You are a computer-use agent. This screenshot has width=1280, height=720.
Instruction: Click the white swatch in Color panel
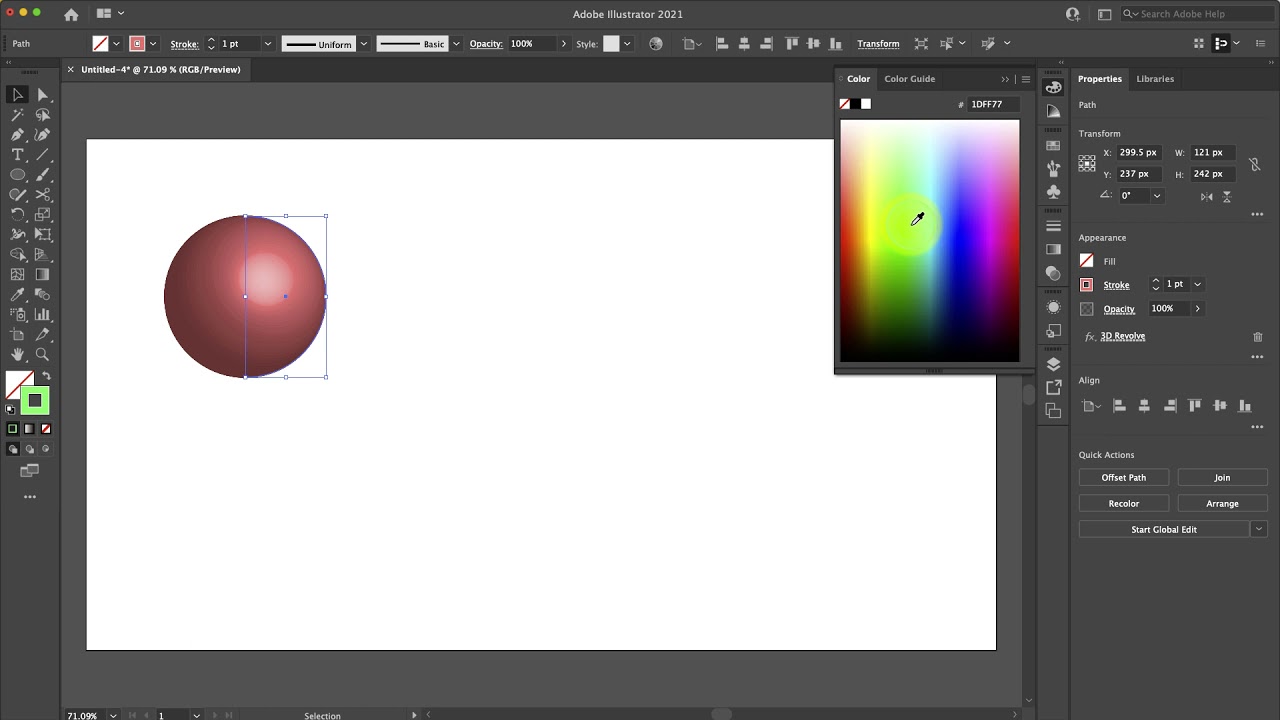[x=866, y=104]
